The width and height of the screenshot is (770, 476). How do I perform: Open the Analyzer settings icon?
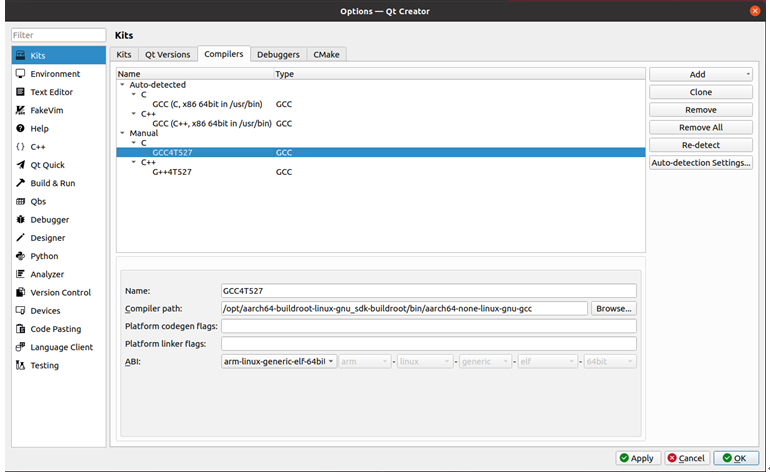[x=20, y=274]
